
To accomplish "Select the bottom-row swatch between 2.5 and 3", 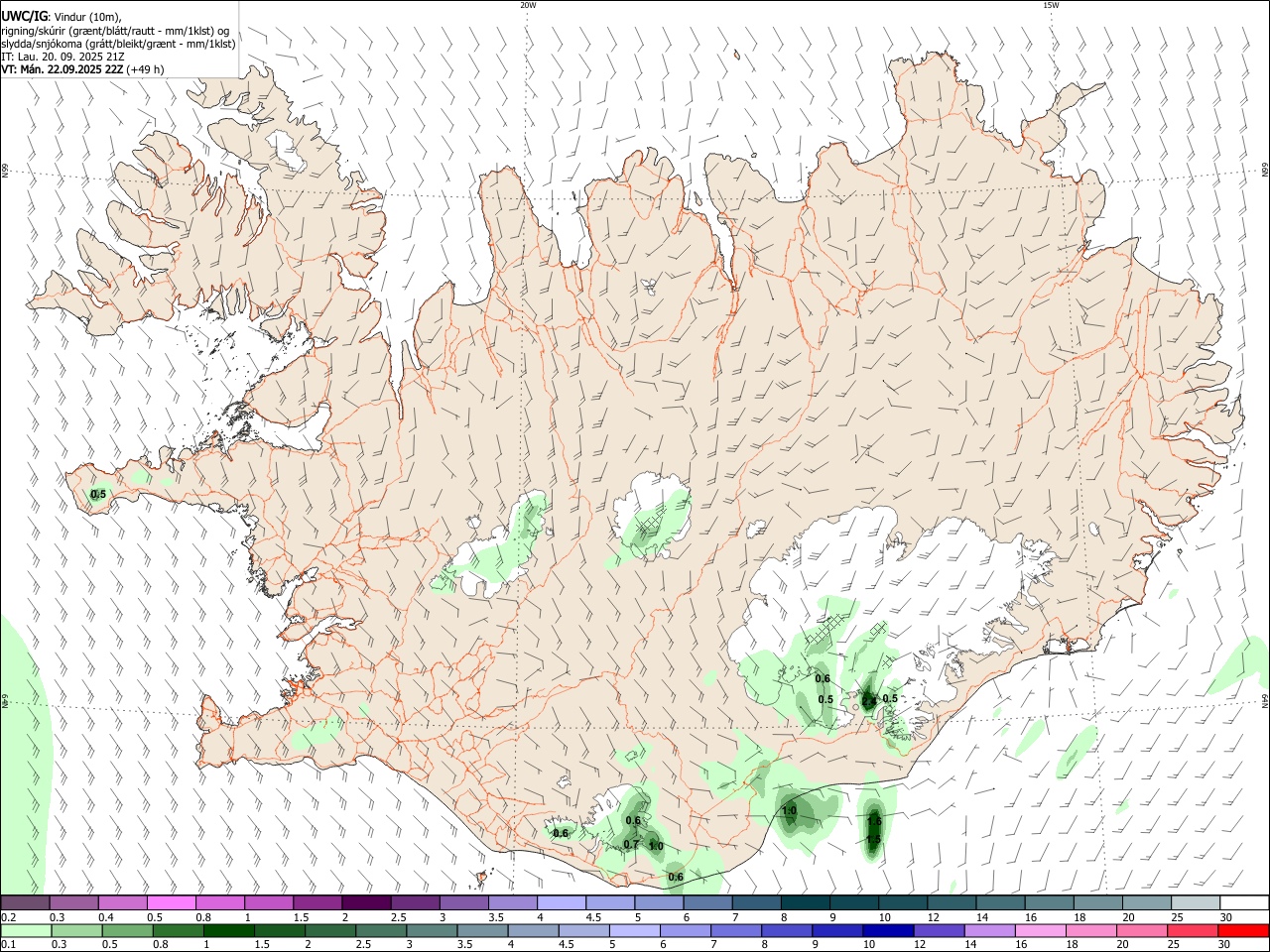I will [x=382, y=930].
